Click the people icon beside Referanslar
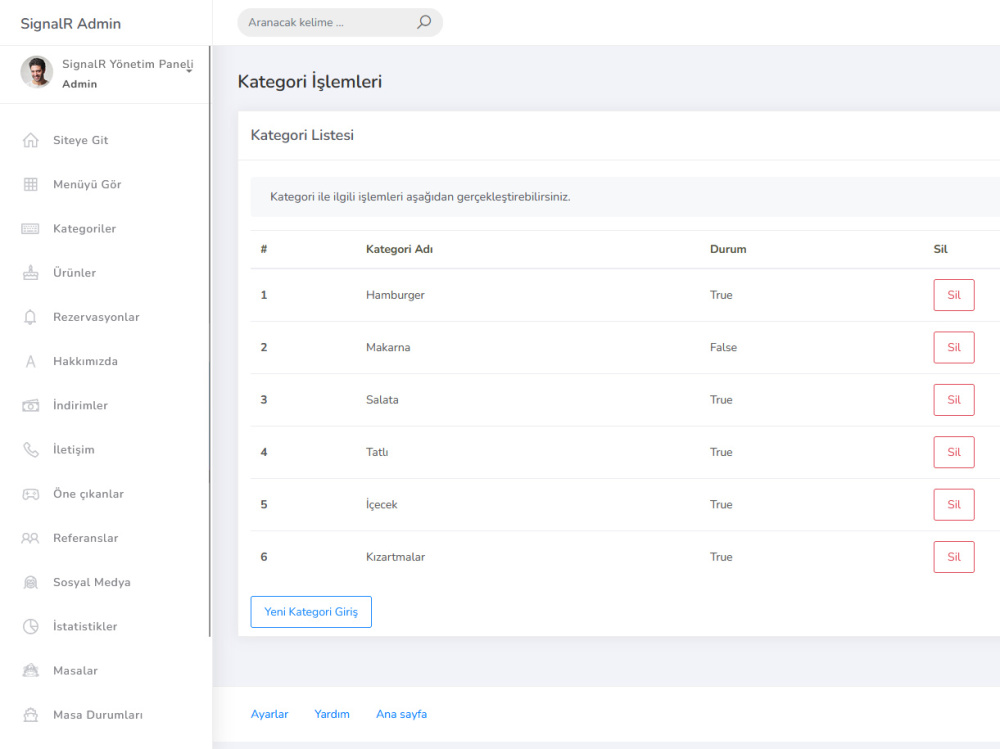Viewport: 1000px width, 749px height. coord(31,538)
